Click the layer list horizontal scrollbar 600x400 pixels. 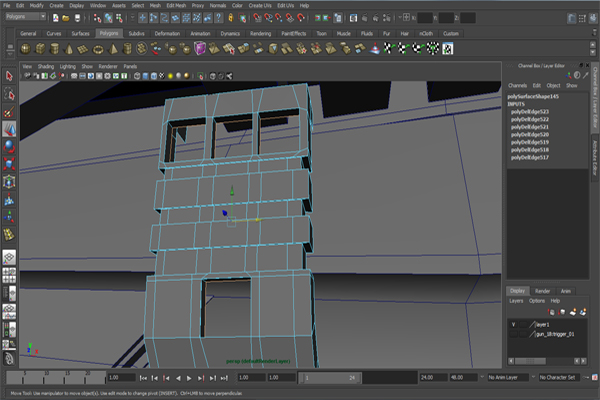click(530, 361)
